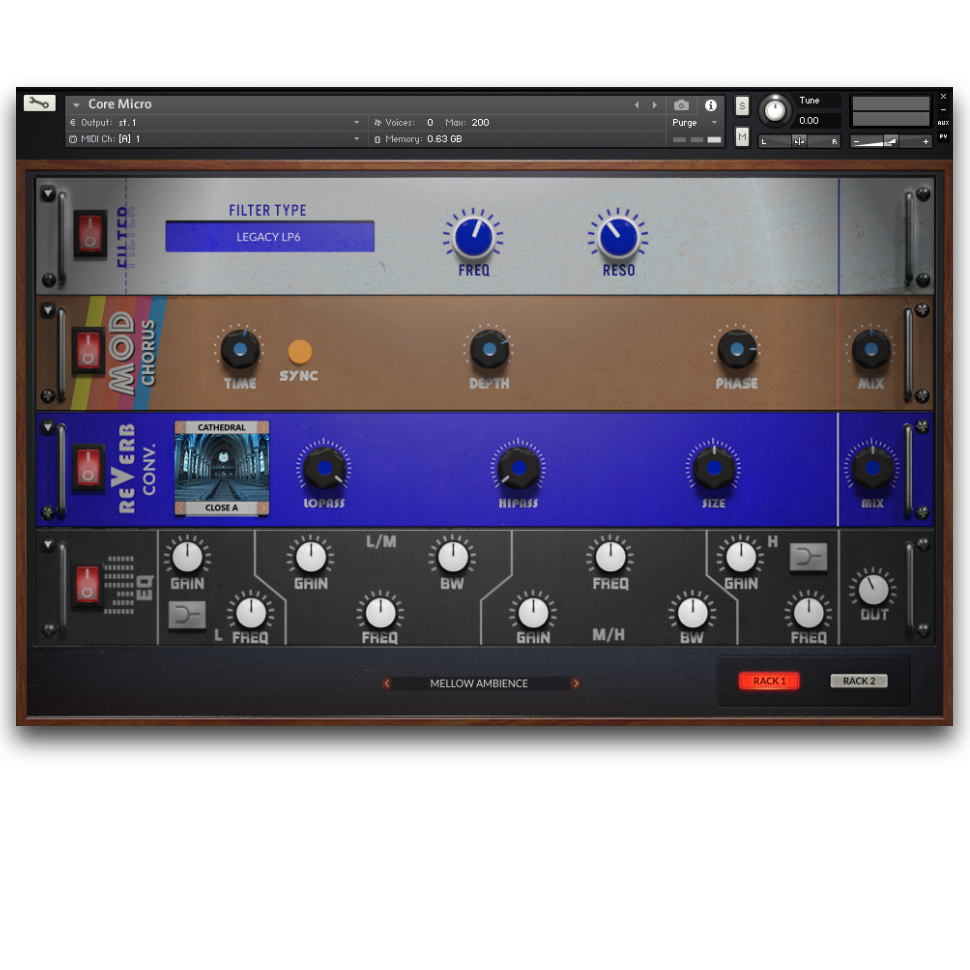Select previous instrument with left arrow

637,105
